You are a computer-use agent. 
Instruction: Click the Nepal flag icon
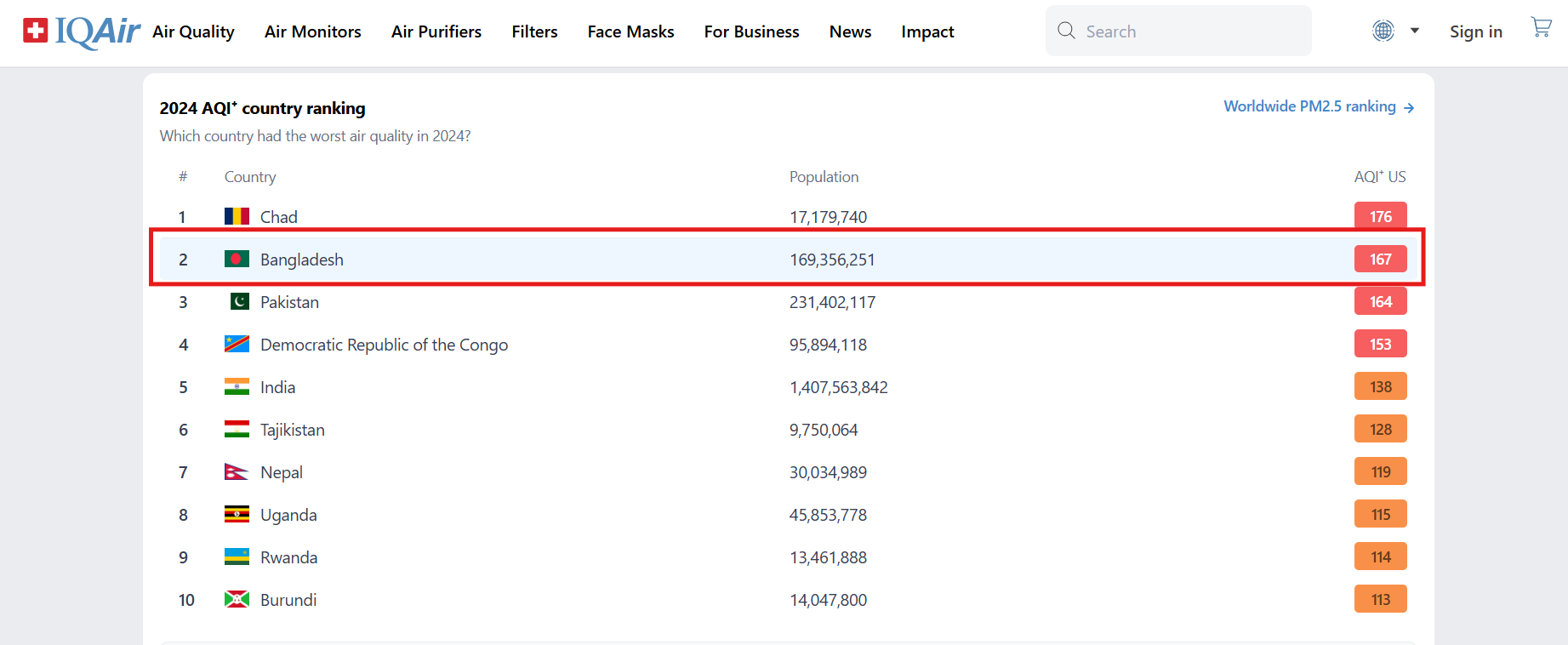[237, 471]
